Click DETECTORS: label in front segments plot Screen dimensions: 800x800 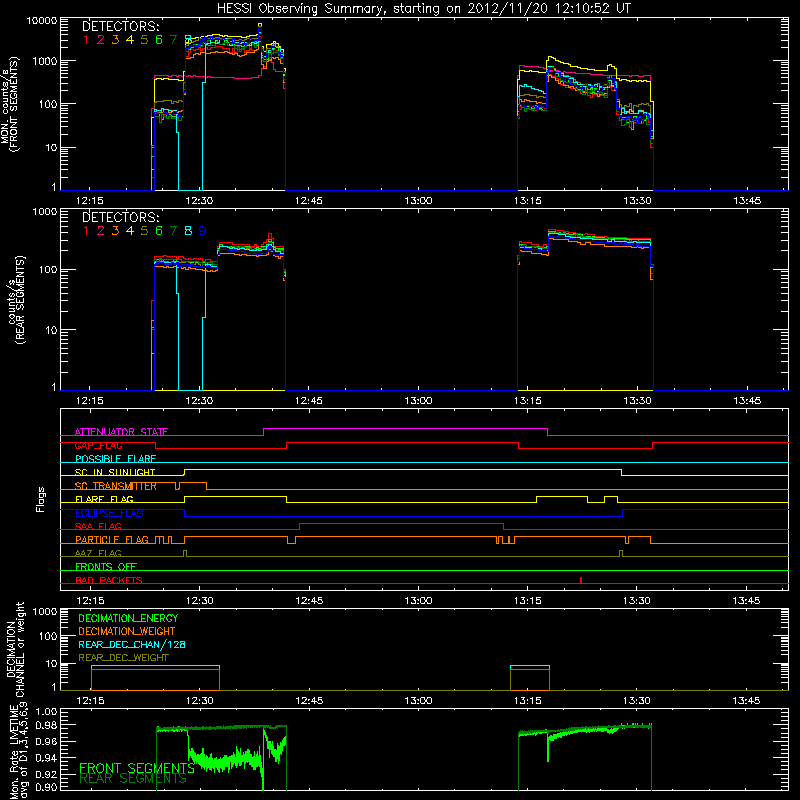pyautogui.click(x=120, y=27)
